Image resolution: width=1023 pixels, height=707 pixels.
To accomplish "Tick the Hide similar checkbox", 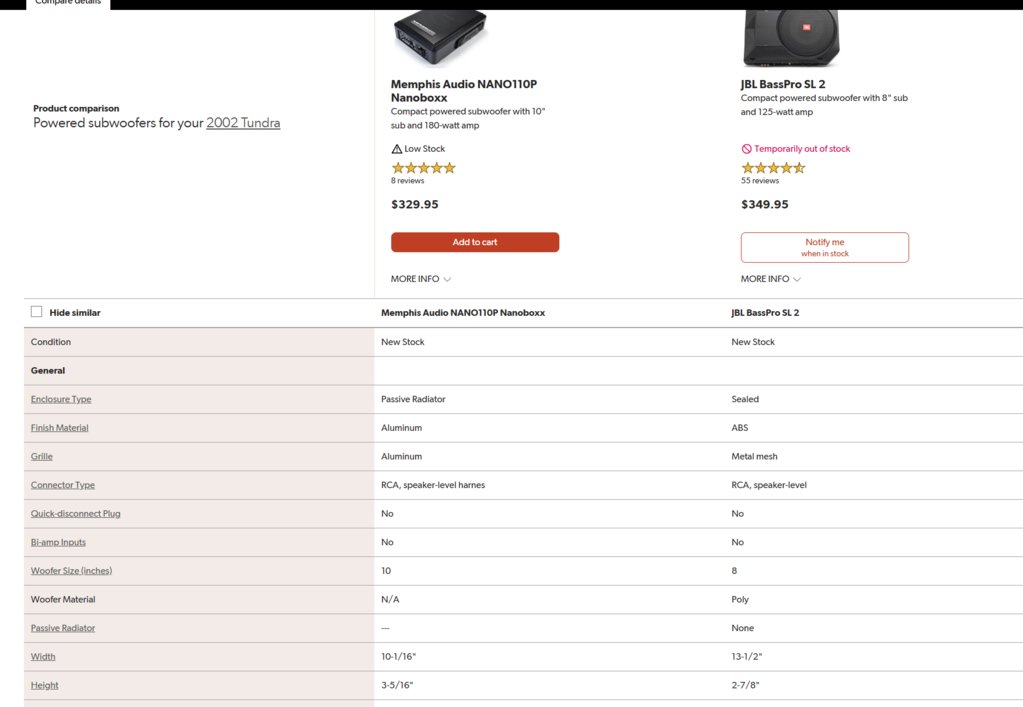I will pos(37,312).
